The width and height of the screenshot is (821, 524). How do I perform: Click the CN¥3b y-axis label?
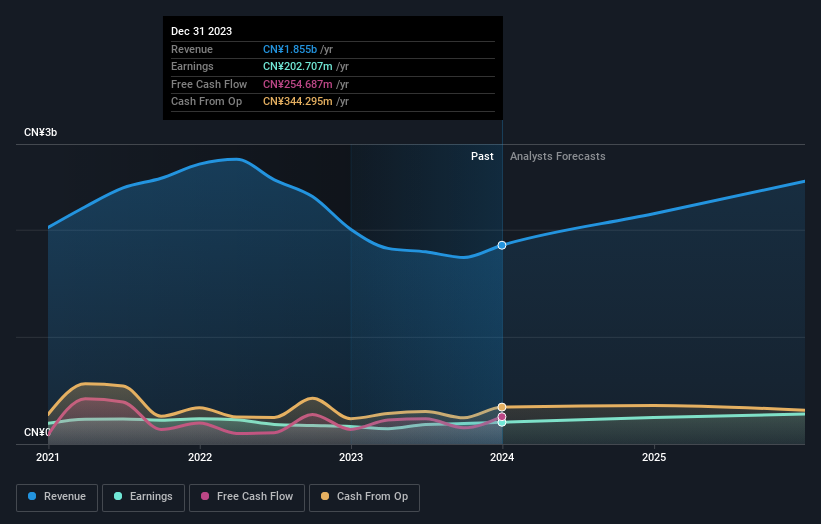(40, 132)
